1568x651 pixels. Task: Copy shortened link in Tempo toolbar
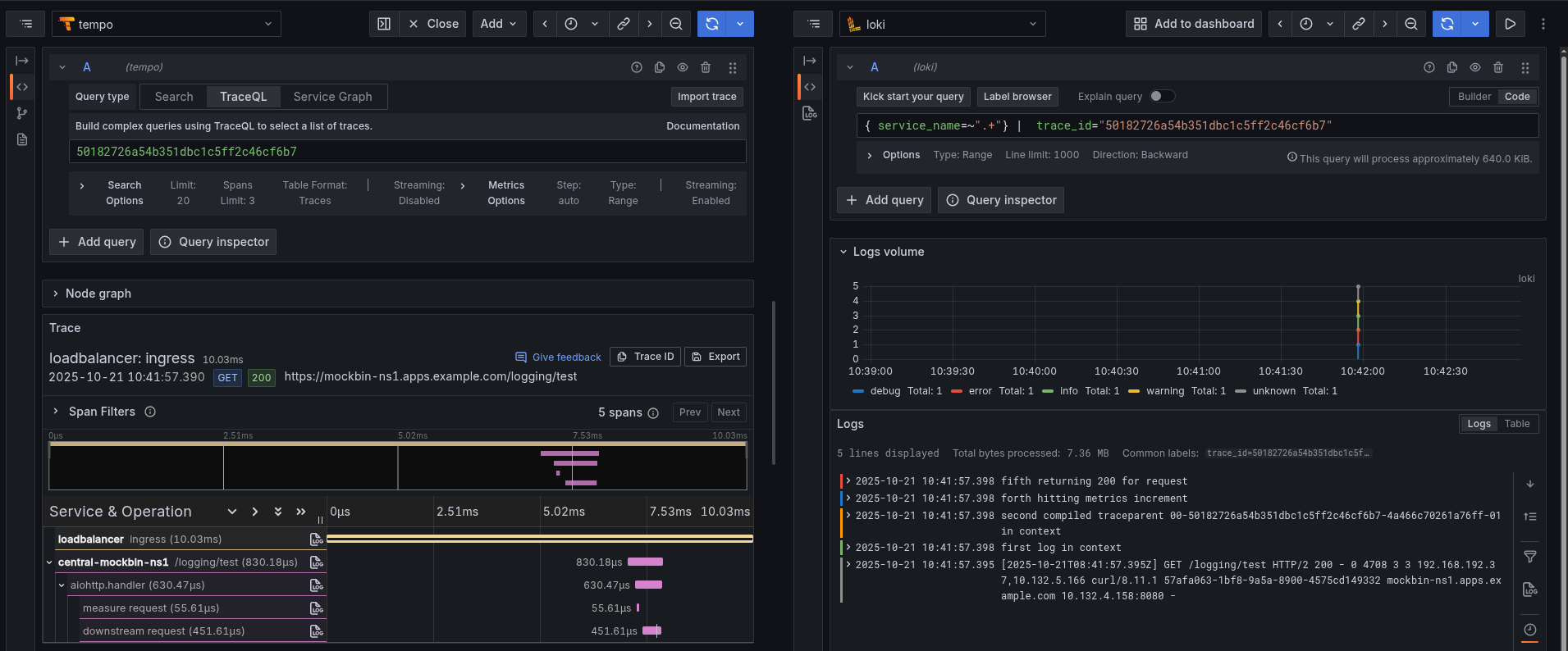(x=624, y=24)
